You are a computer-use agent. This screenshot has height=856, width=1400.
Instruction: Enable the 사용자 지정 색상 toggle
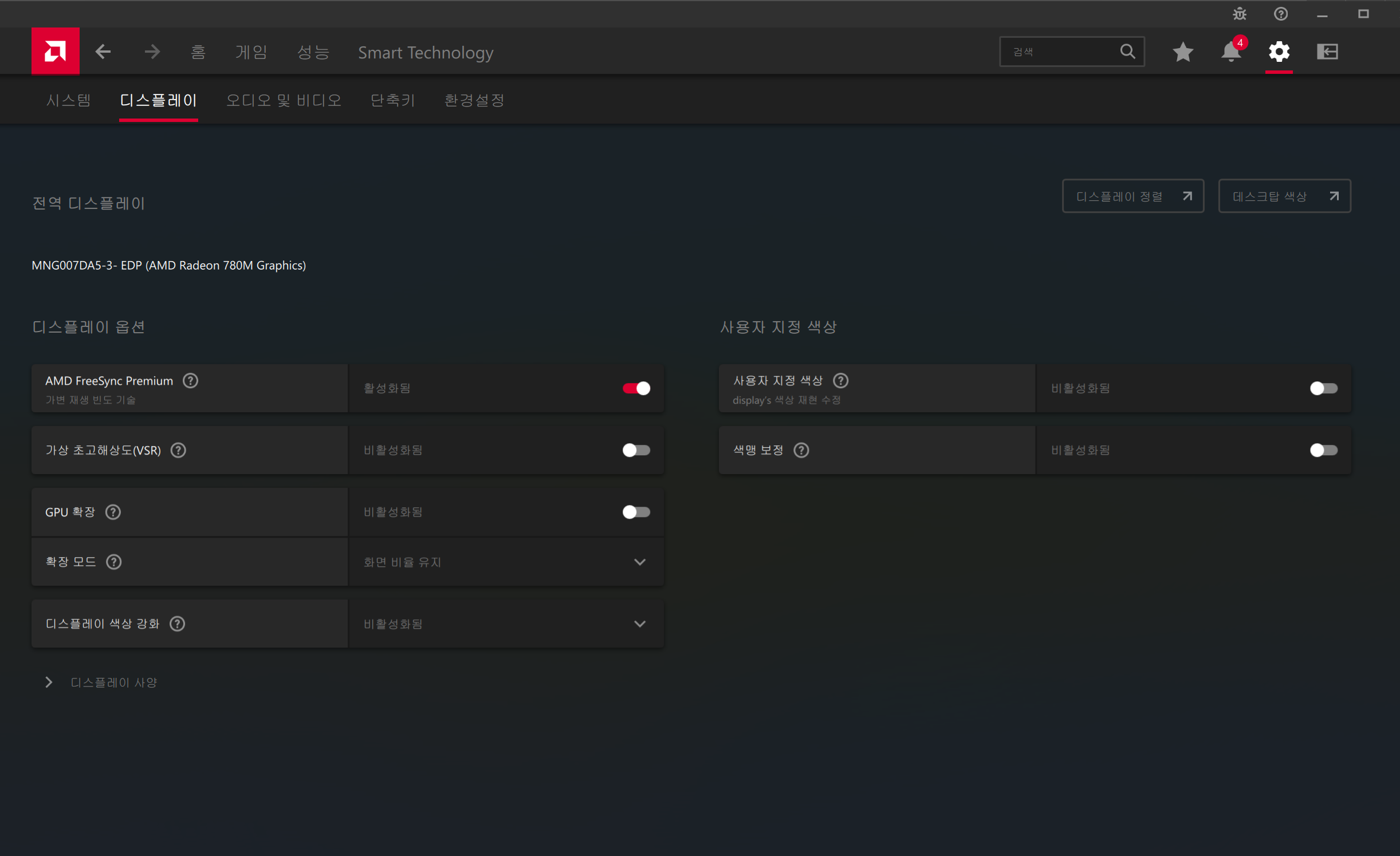tap(1324, 388)
